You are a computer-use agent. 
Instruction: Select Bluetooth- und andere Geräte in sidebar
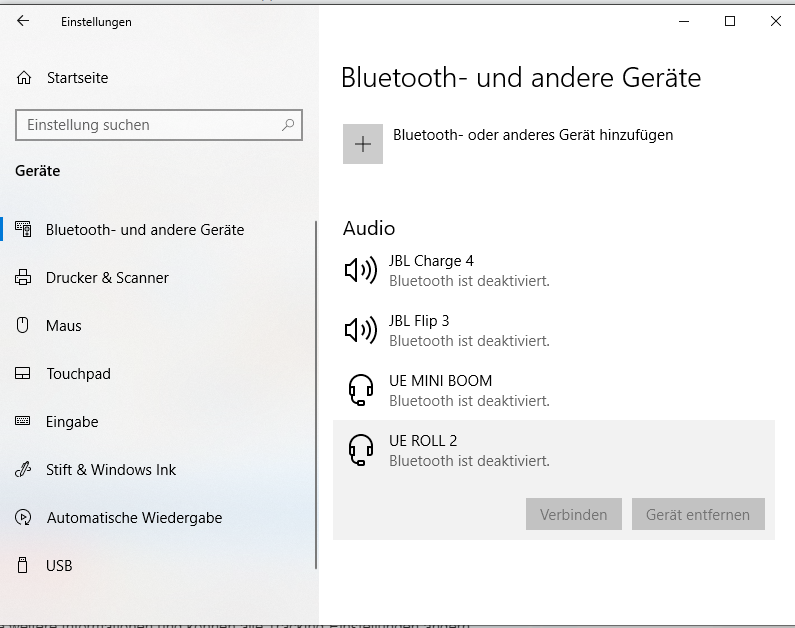coord(145,230)
